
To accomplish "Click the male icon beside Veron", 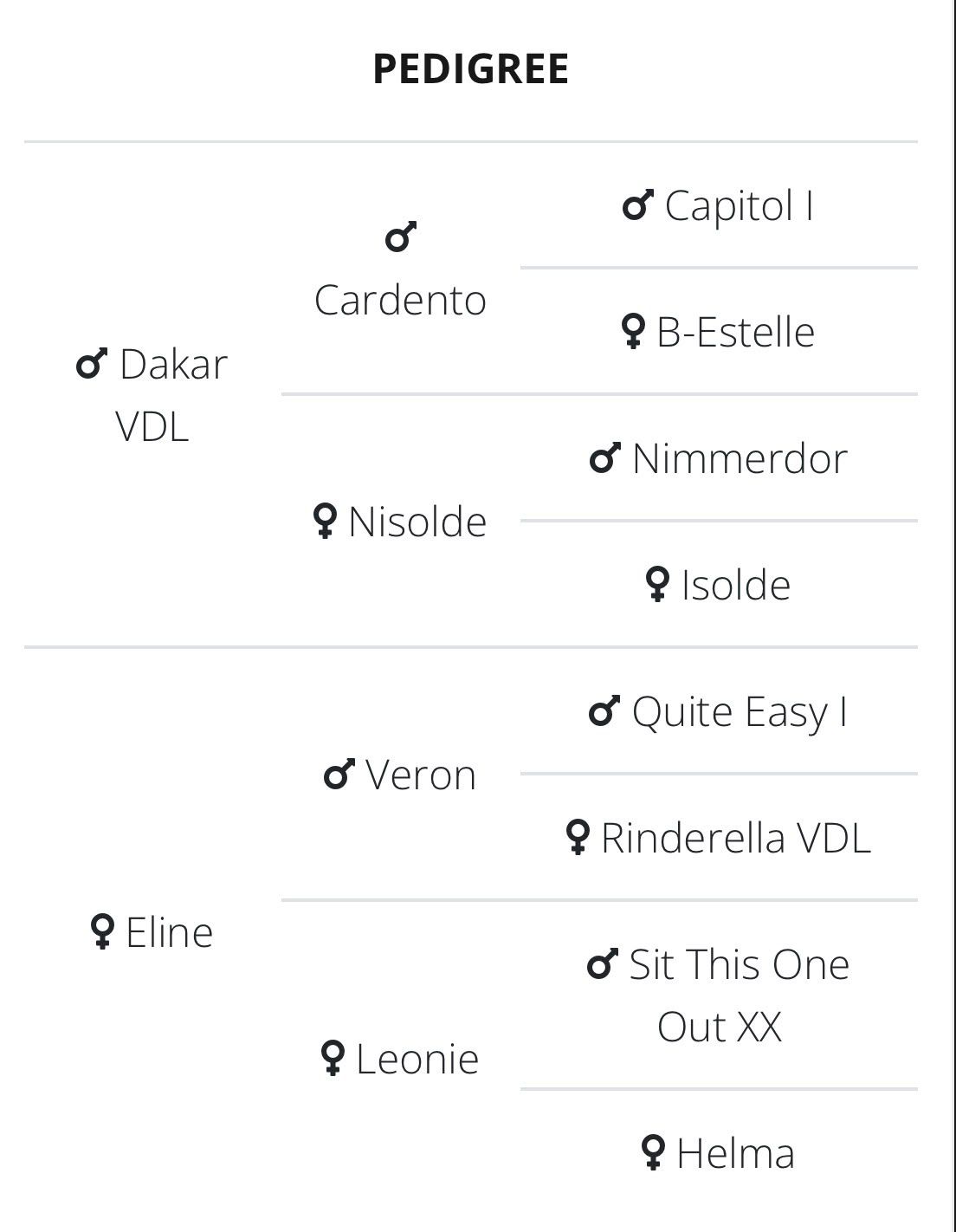I will (x=339, y=775).
